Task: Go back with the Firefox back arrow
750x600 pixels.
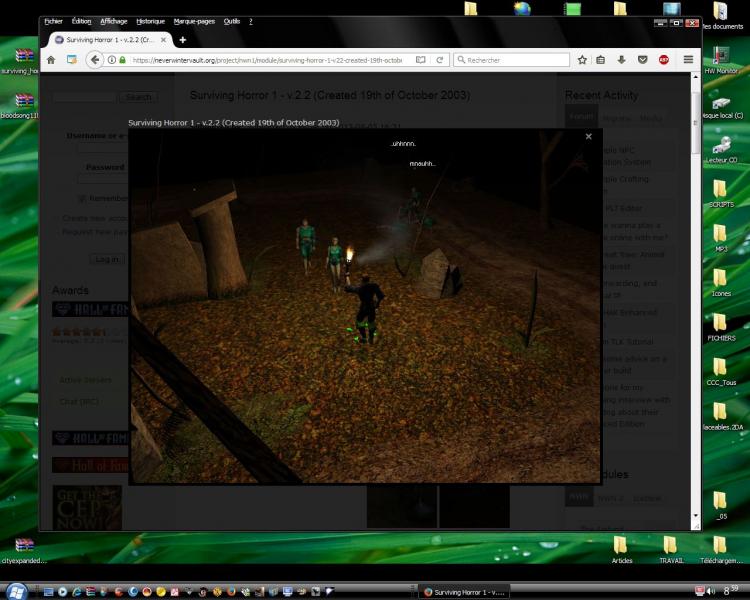Action: [x=95, y=60]
